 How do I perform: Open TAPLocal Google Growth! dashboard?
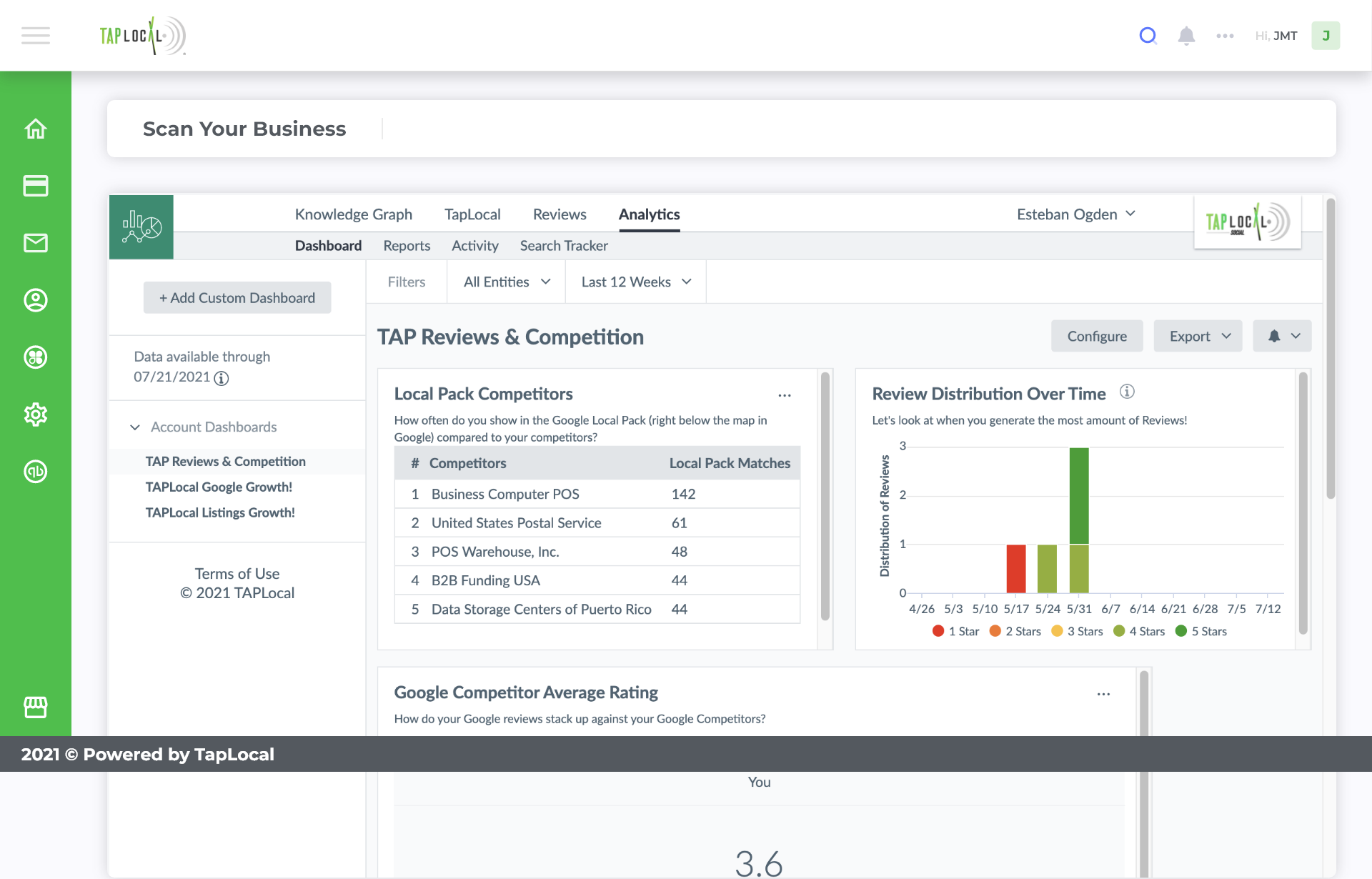coord(219,487)
